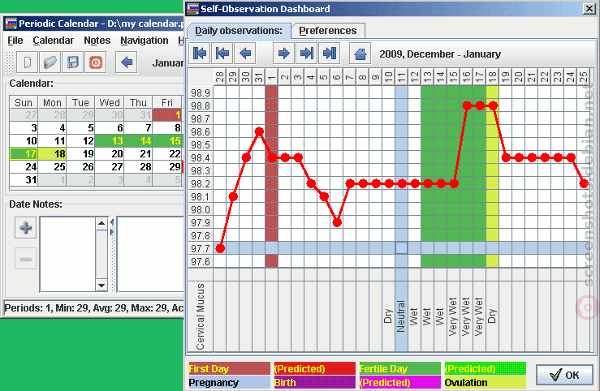Open the Navigation menu

(144, 40)
